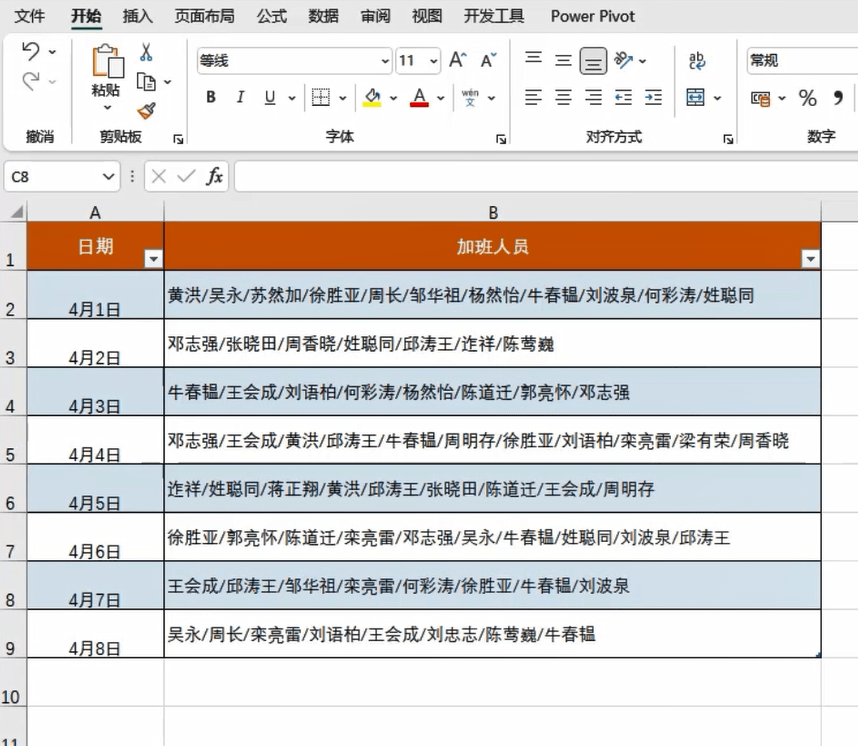Open the filter dropdown on 加班人员 column
Image resolution: width=858 pixels, height=746 pixels.
pyautogui.click(x=810, y=257)
